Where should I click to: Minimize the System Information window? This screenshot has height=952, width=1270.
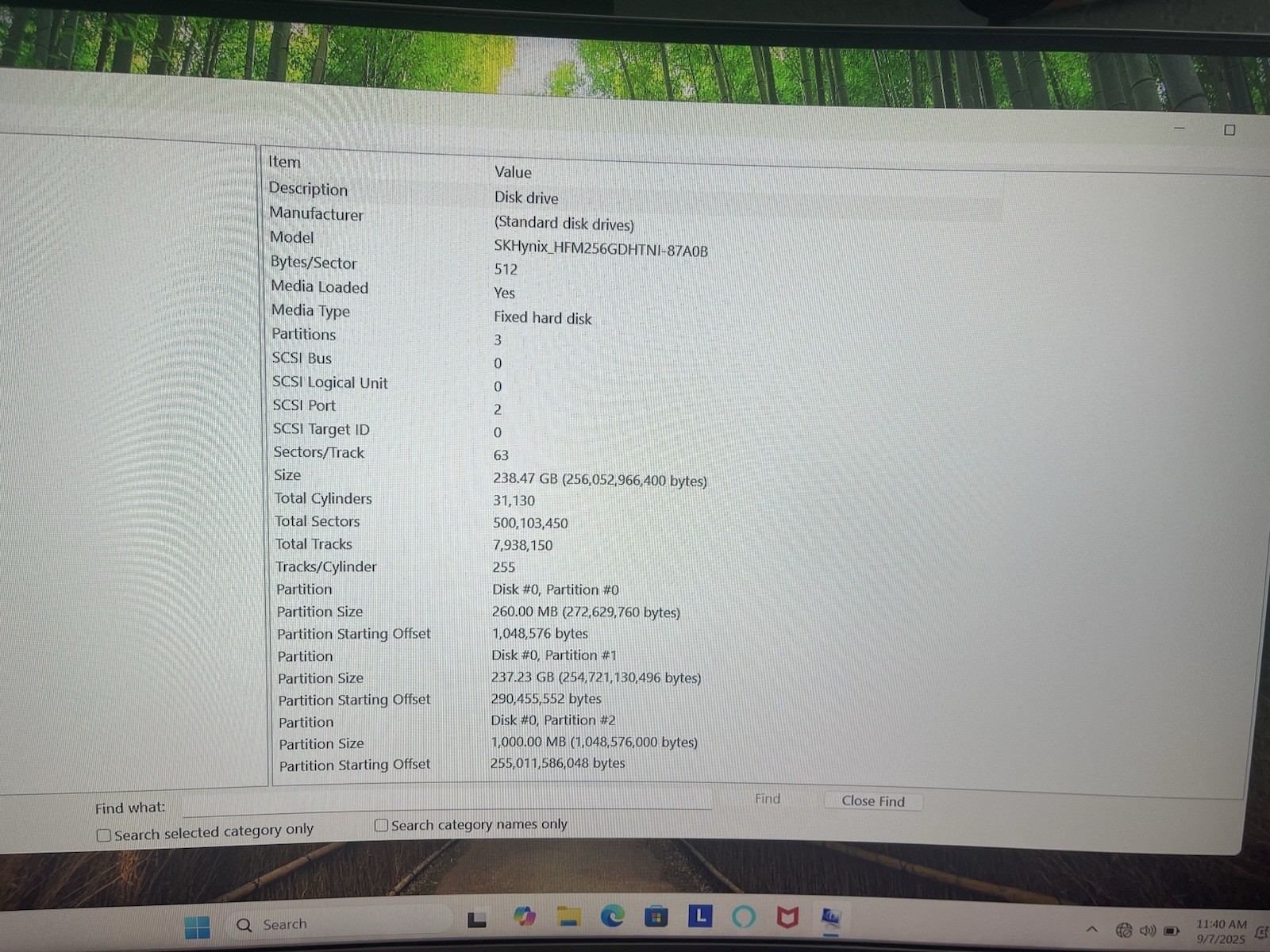(x=1180, y=128)
